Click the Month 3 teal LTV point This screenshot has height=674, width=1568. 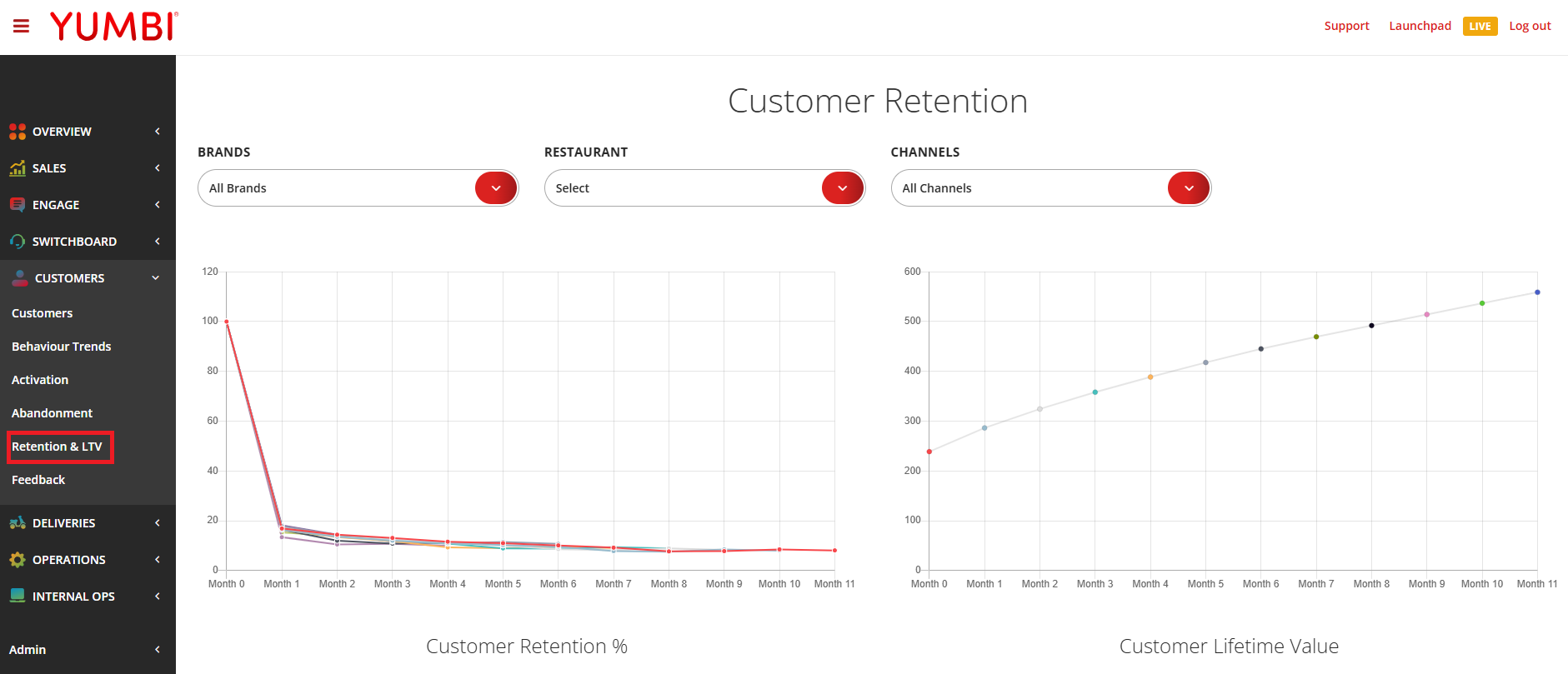pos(1095,392)
